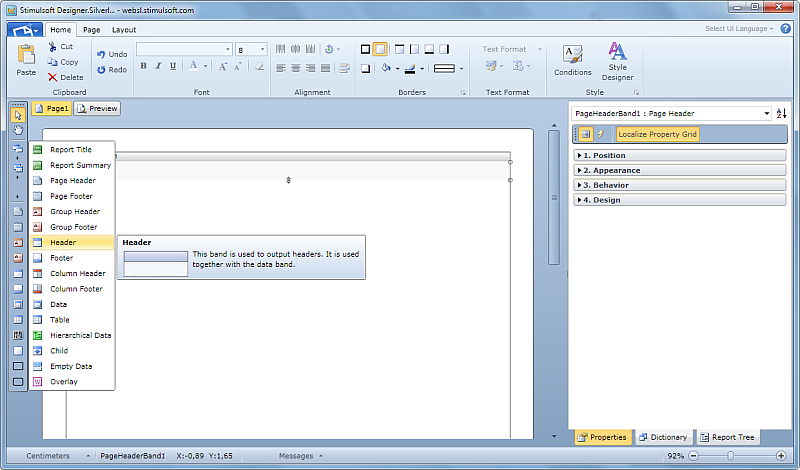The width and height of the screenshot is (800, 470).
Task: Expand the 2. Appearance property group
Action: pyautogui.click(x=680, y=170)
